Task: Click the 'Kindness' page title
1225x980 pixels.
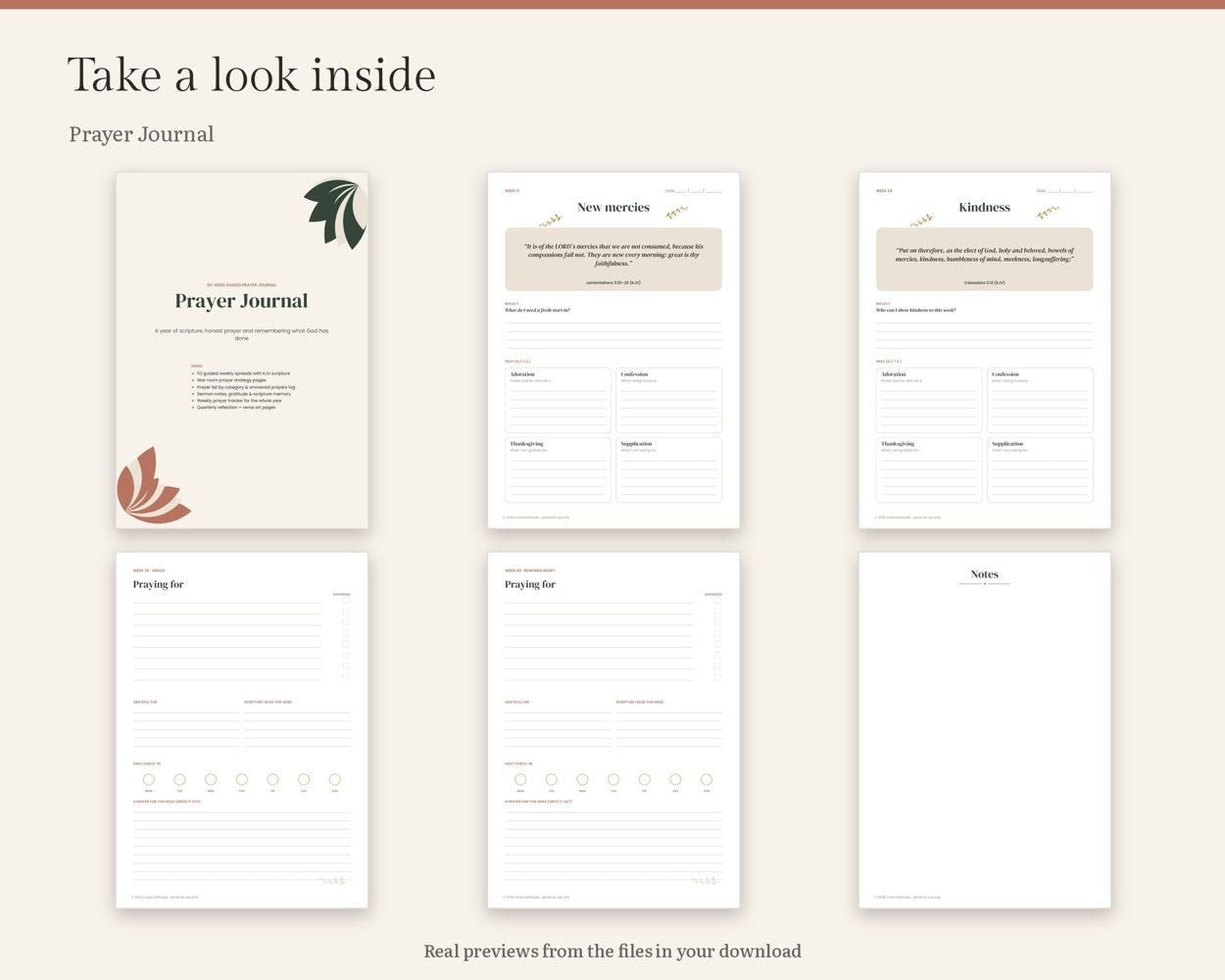Action: click(985, 208)
